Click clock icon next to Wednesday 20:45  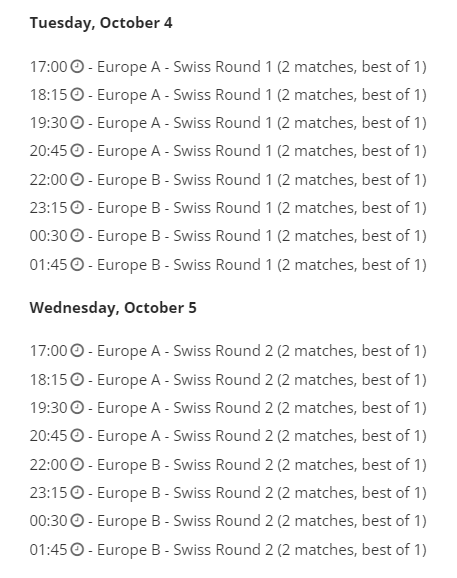click(77, 436)
